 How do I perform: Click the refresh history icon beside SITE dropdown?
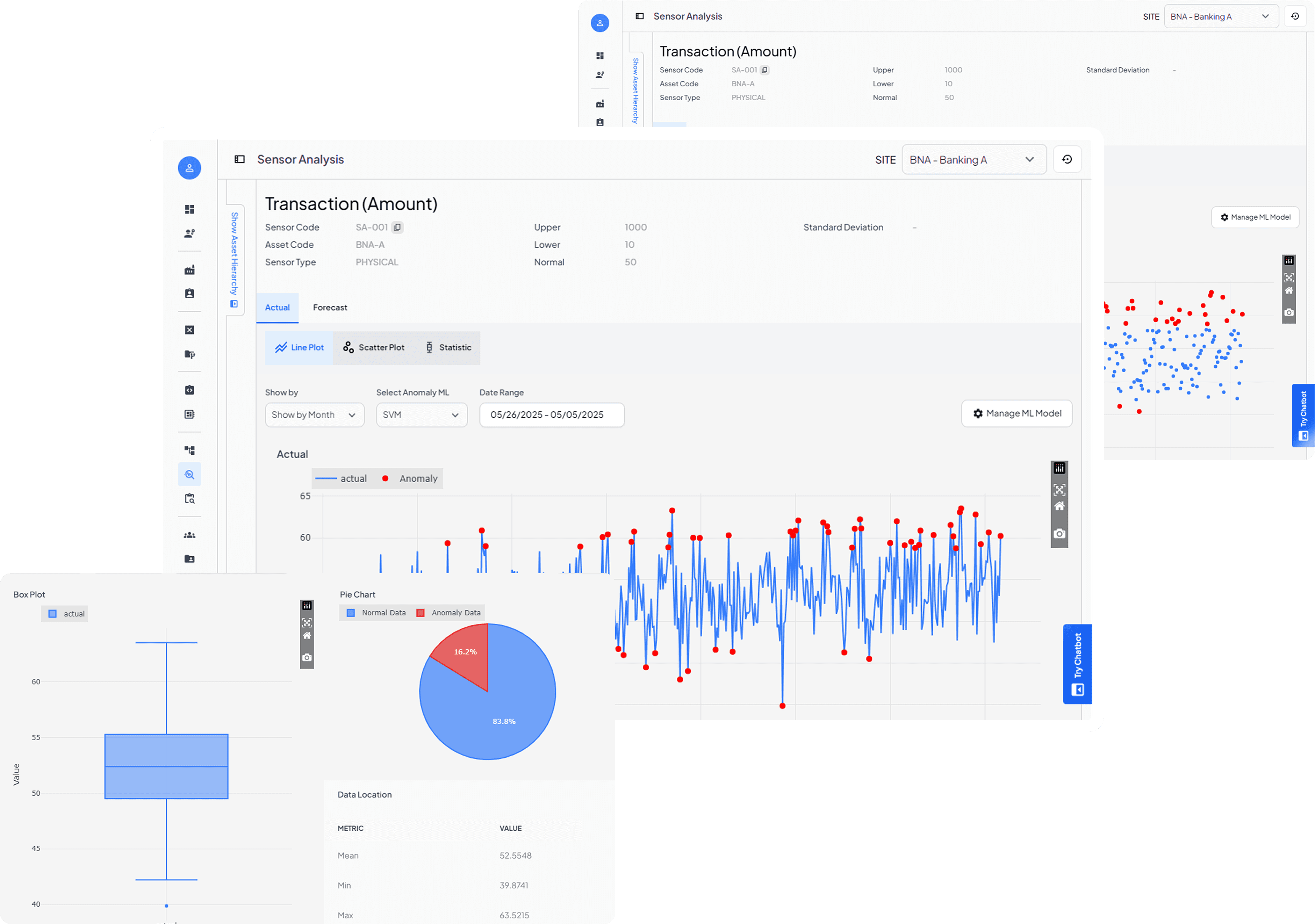click(1067, 159)
